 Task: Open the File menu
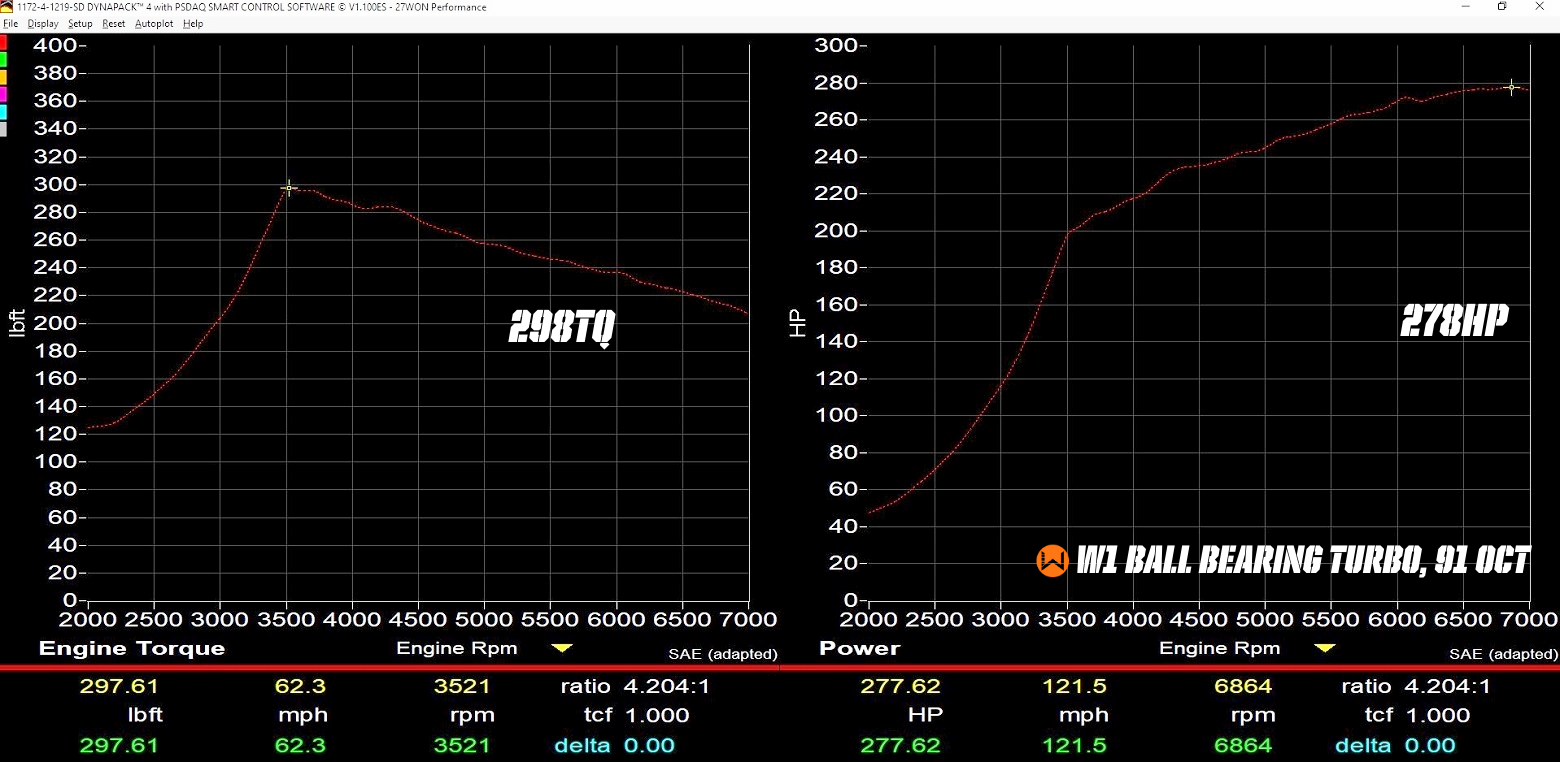pos(10,23)
